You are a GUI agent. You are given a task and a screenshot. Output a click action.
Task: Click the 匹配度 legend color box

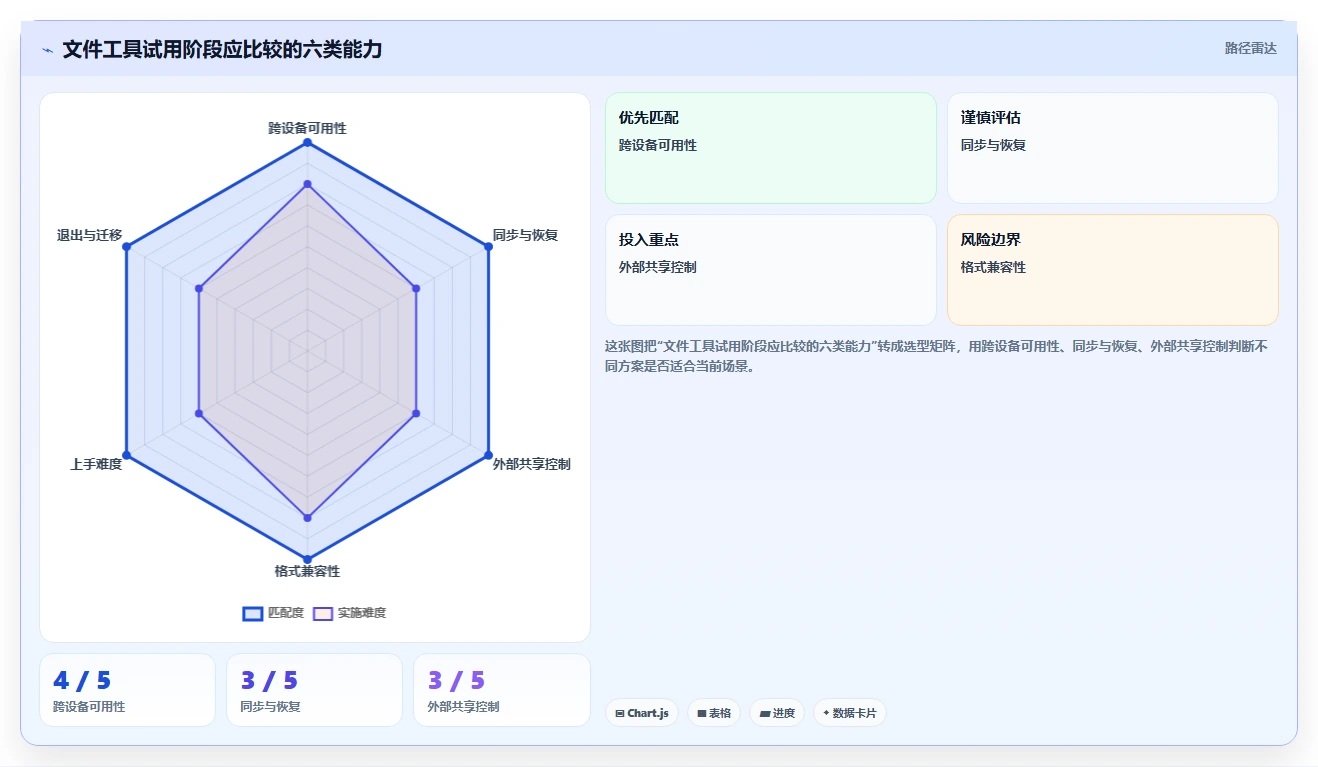pyautogui.click(x=253, y=614)
